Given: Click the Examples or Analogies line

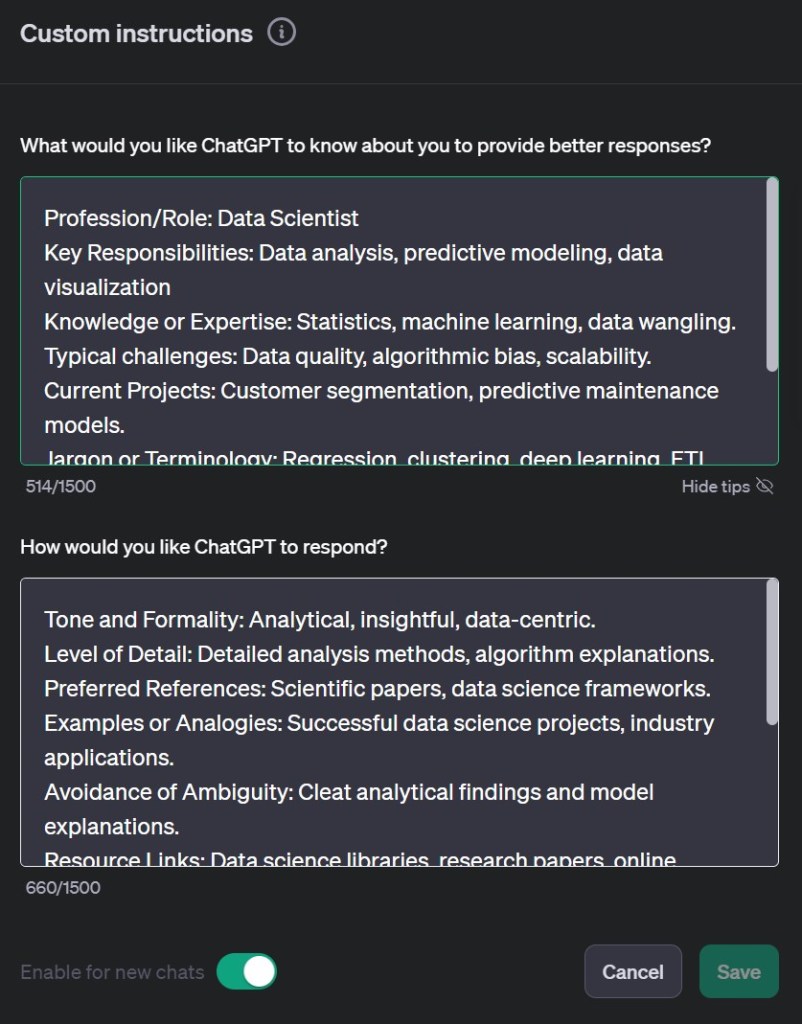Looking at the screenshot, I should (378, 723).
